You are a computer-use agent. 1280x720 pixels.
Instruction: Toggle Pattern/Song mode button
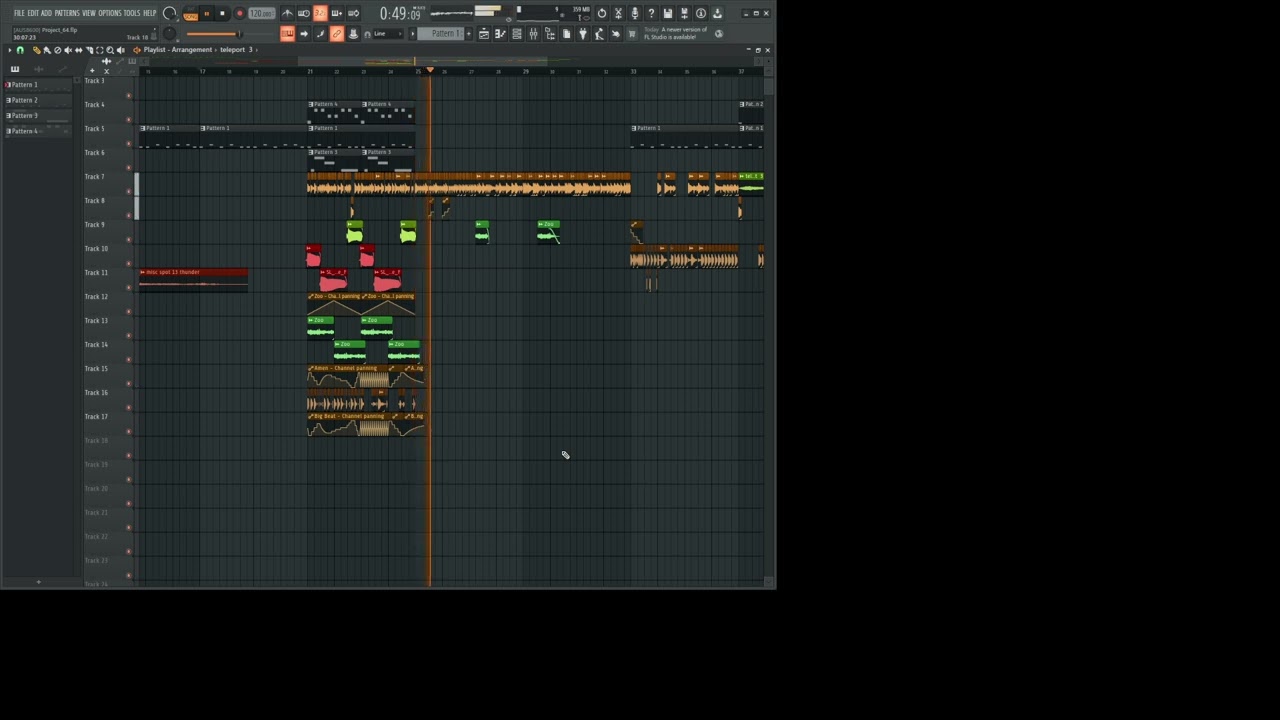pyautogui.click(x=191, y=14)
